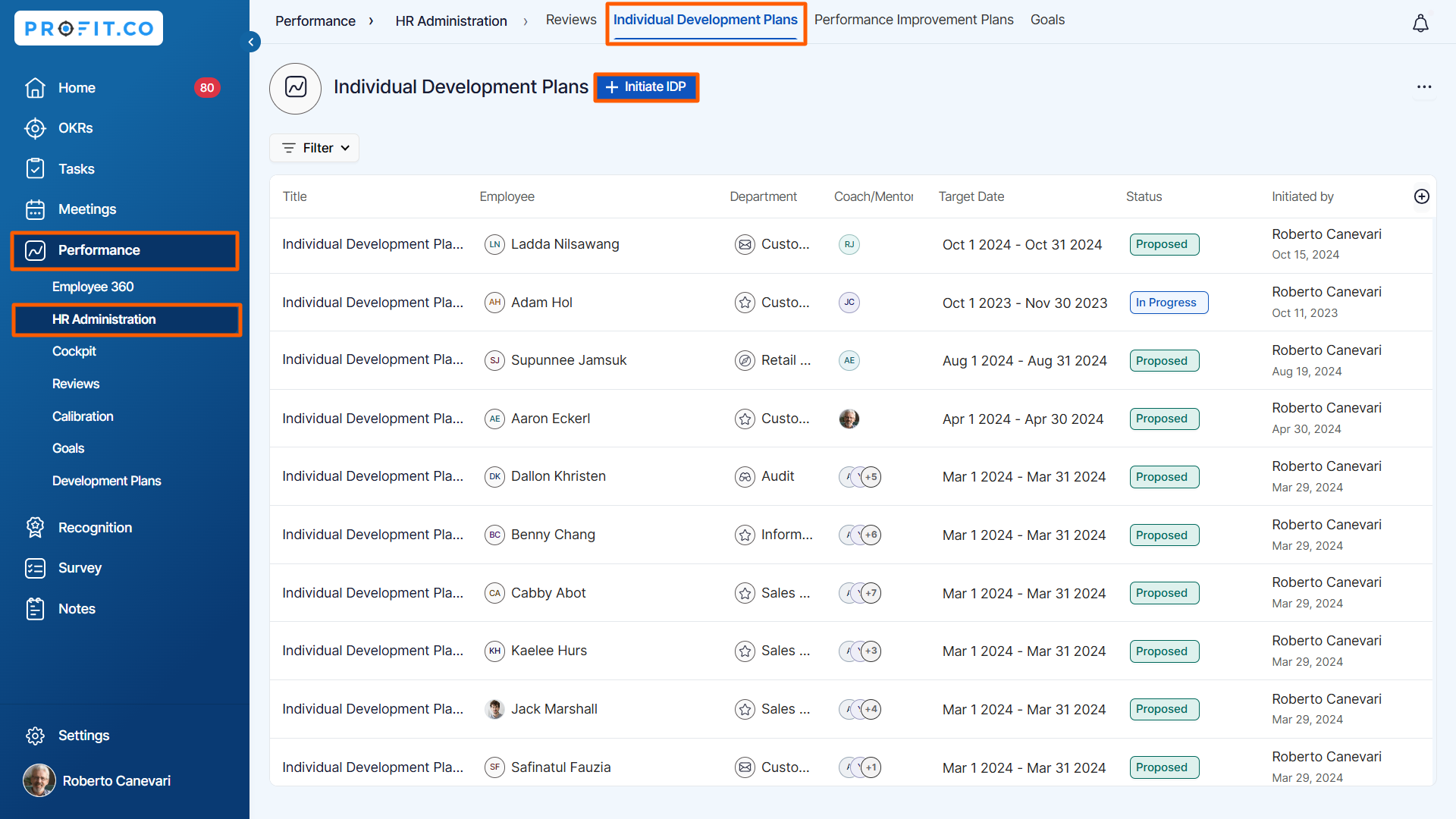Click the Home badge showing 80
The image size is (1456, 819).
[x=207, y=88]
